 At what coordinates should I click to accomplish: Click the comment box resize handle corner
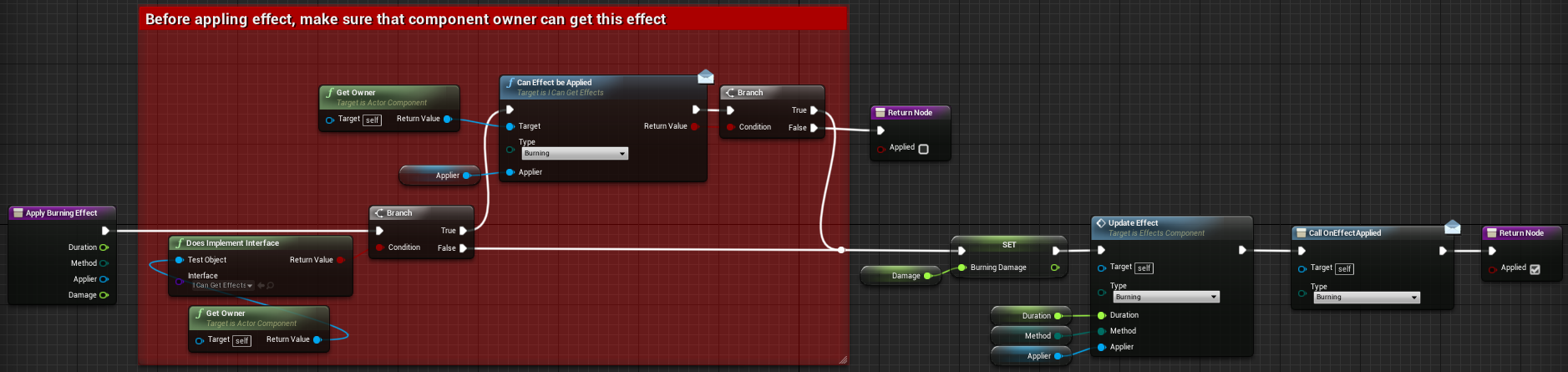tap(843, 360)
